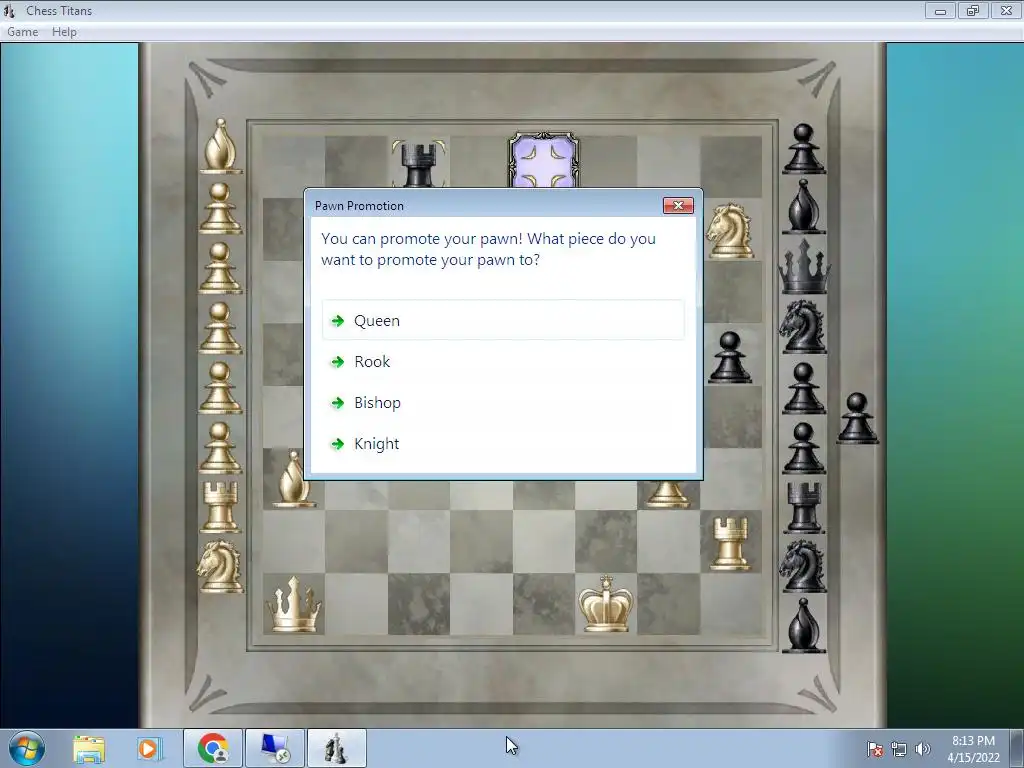Select the white rook on the board

click(x=729, y=544)
